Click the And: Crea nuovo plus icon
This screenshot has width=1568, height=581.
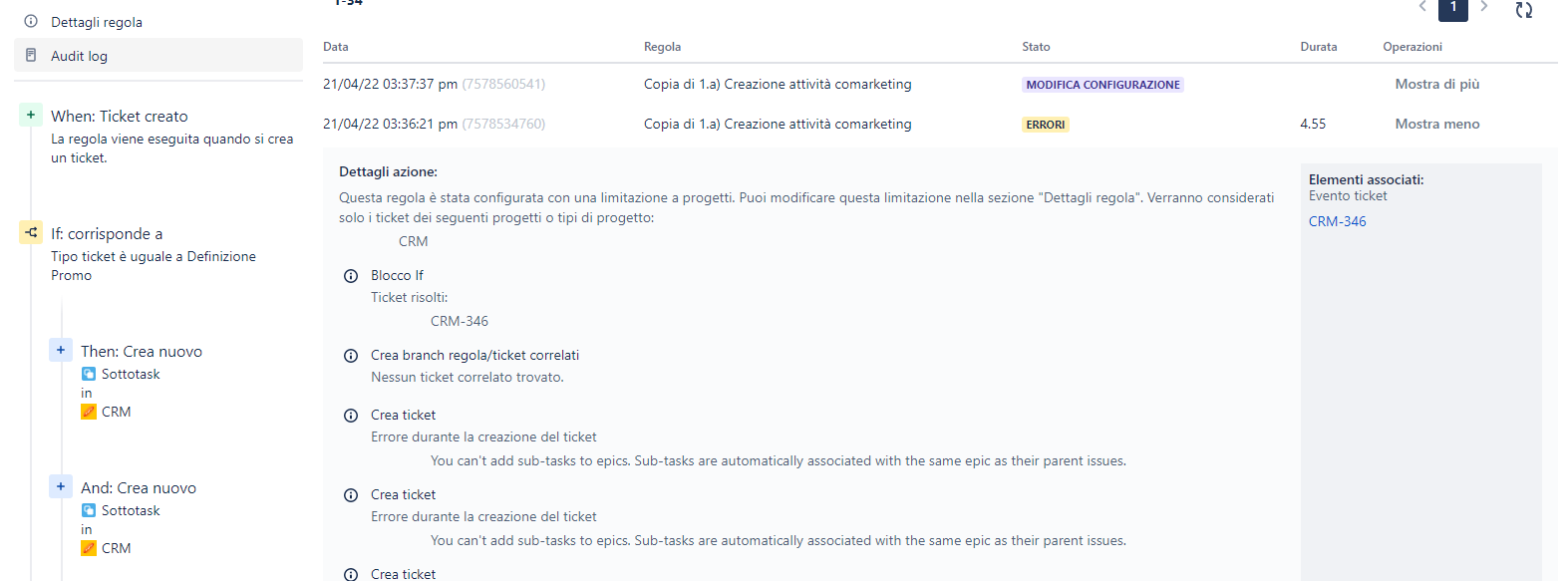61,486
